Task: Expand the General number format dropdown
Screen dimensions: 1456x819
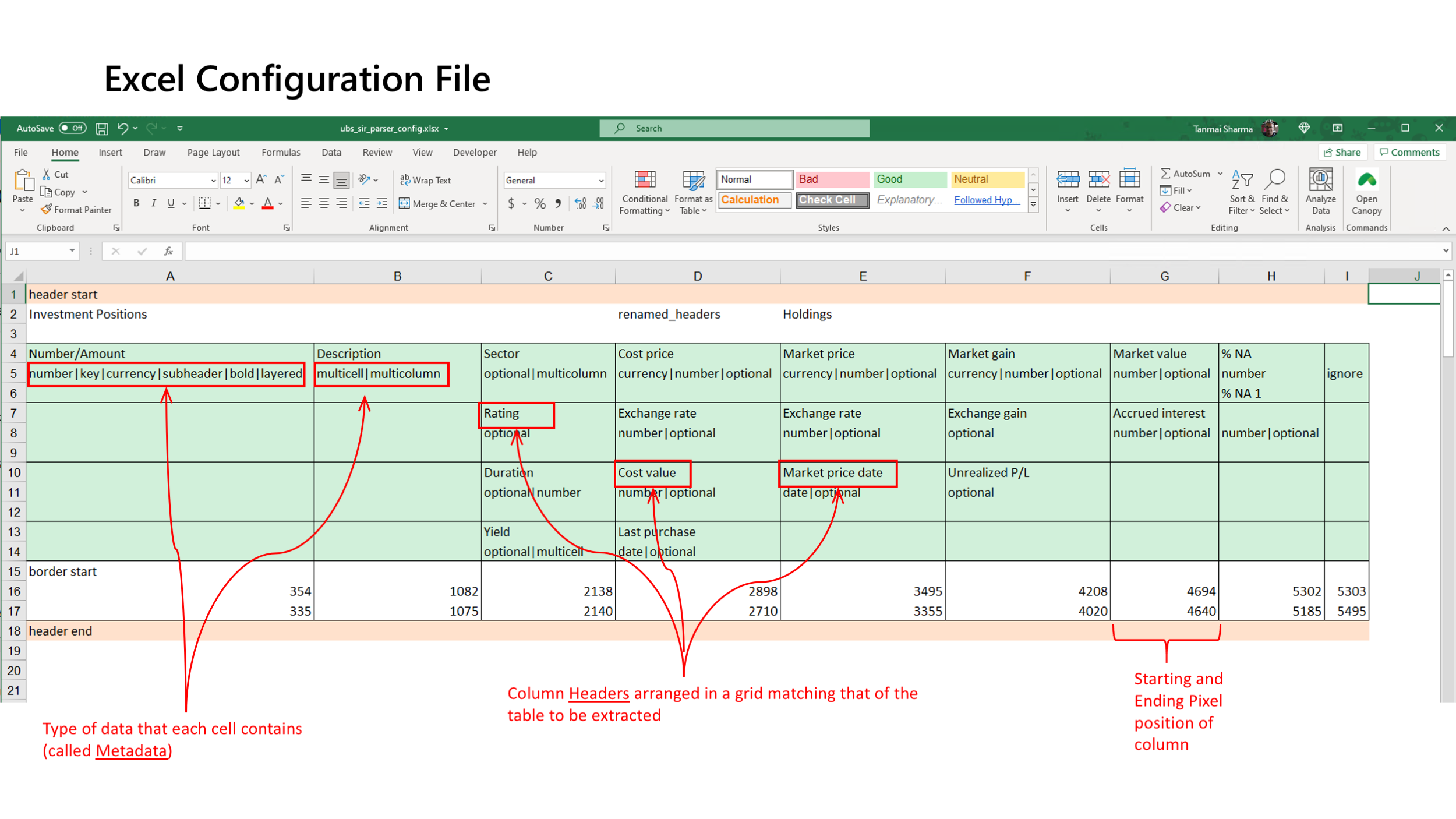Action: click(x=601, y=181)
